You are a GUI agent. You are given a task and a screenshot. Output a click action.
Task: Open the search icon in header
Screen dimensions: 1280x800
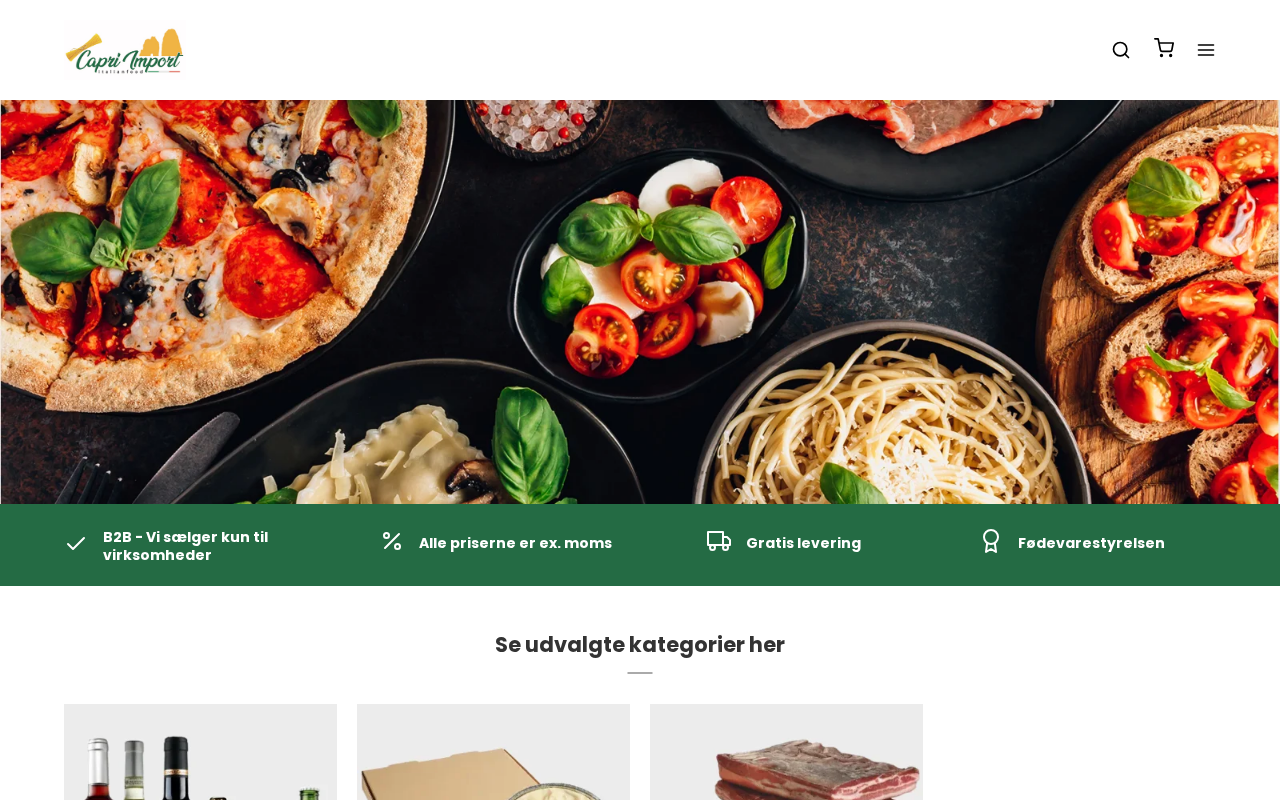point(1121,50)
